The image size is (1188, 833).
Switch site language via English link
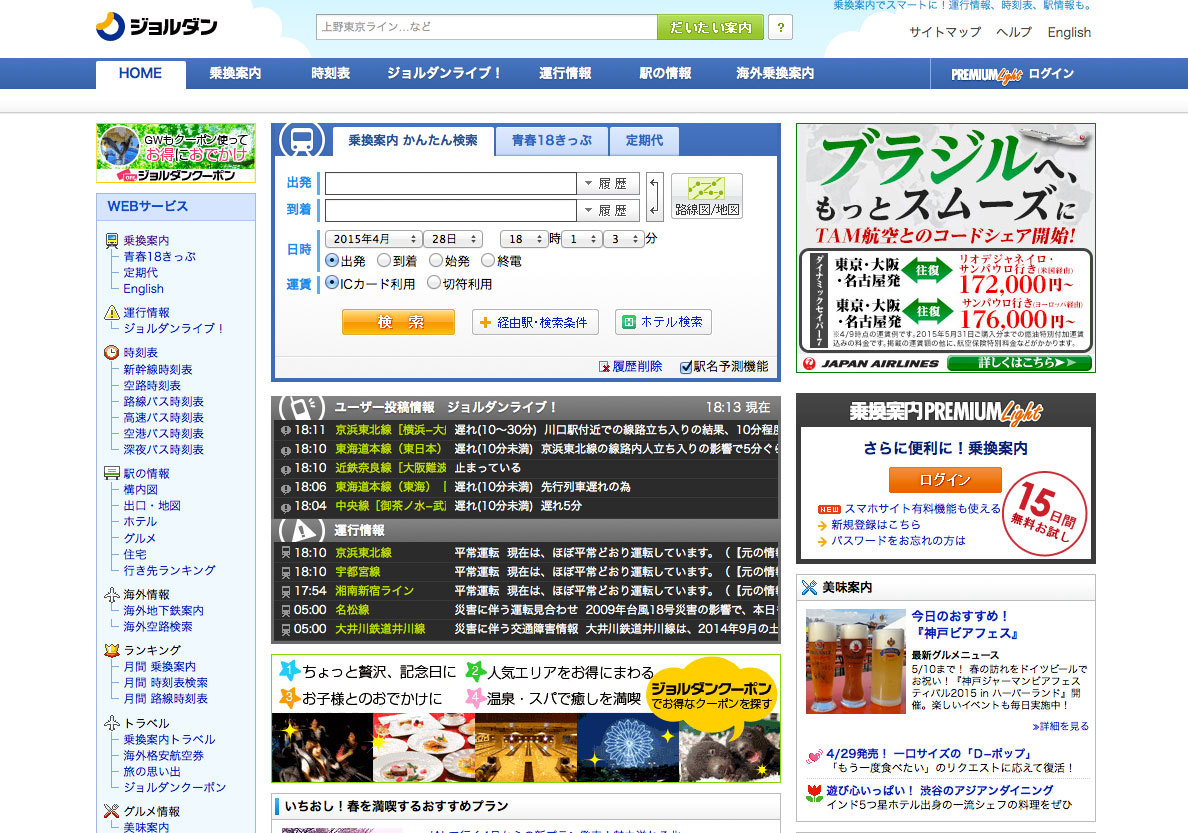(1069, 32)
